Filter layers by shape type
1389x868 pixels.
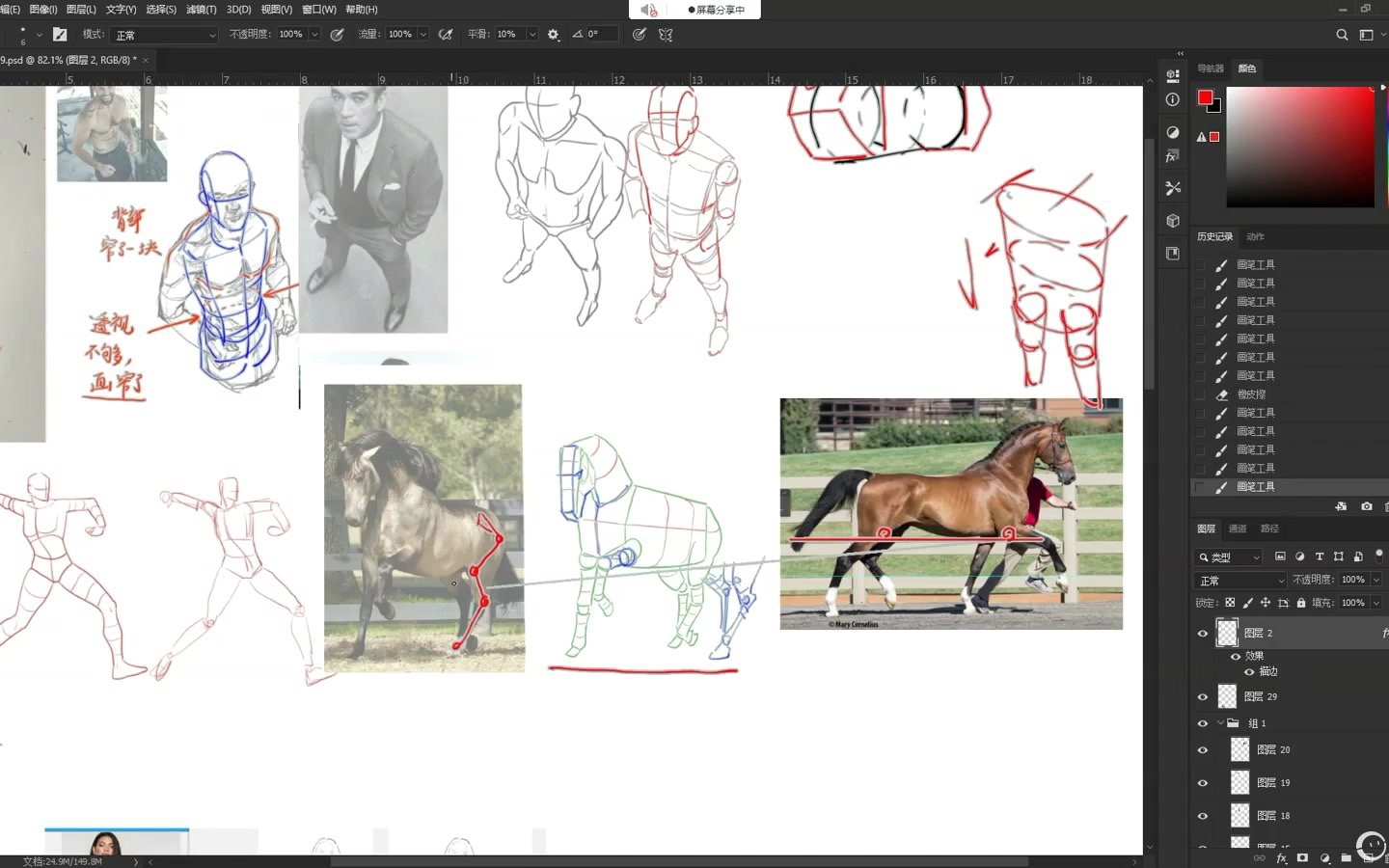pyautogui.click(x=1338, y=556)
